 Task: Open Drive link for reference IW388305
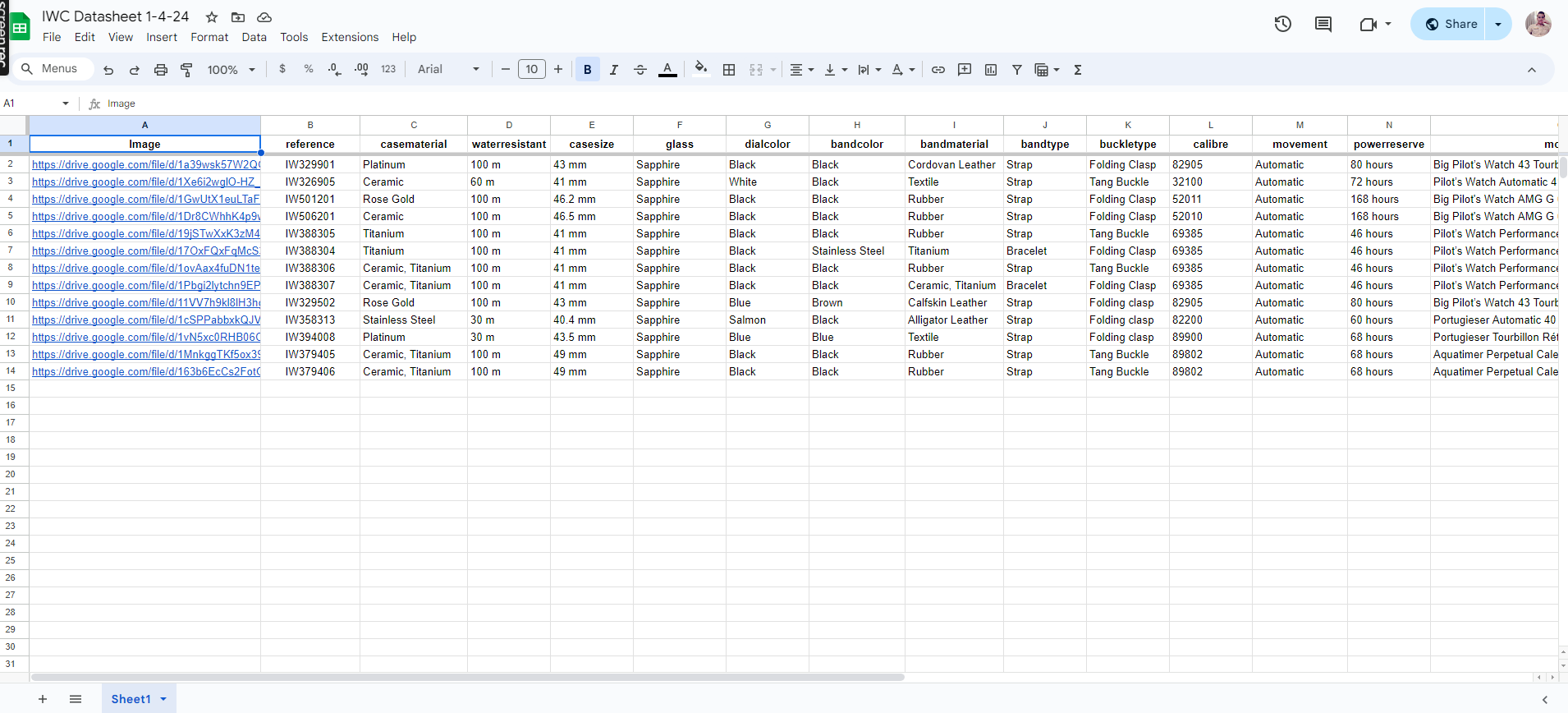(x=145, y=233)
